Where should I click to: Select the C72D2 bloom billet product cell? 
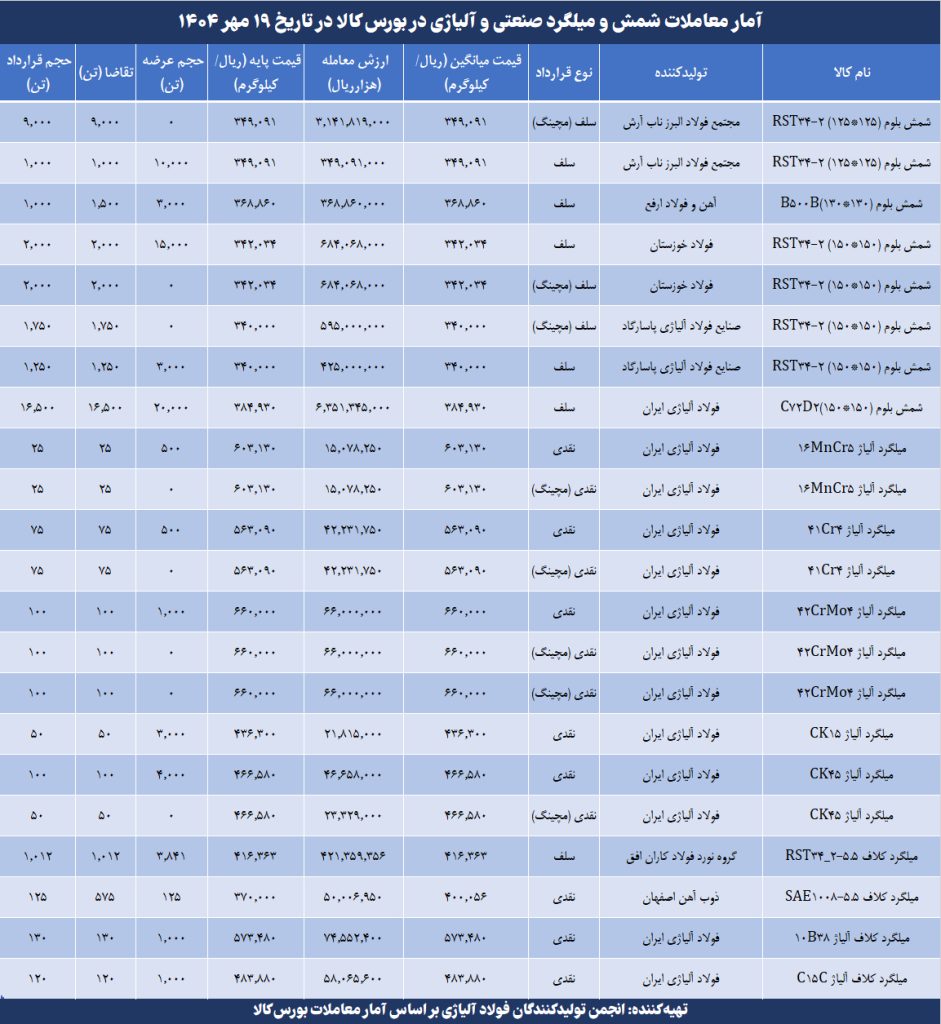[854, 407]
